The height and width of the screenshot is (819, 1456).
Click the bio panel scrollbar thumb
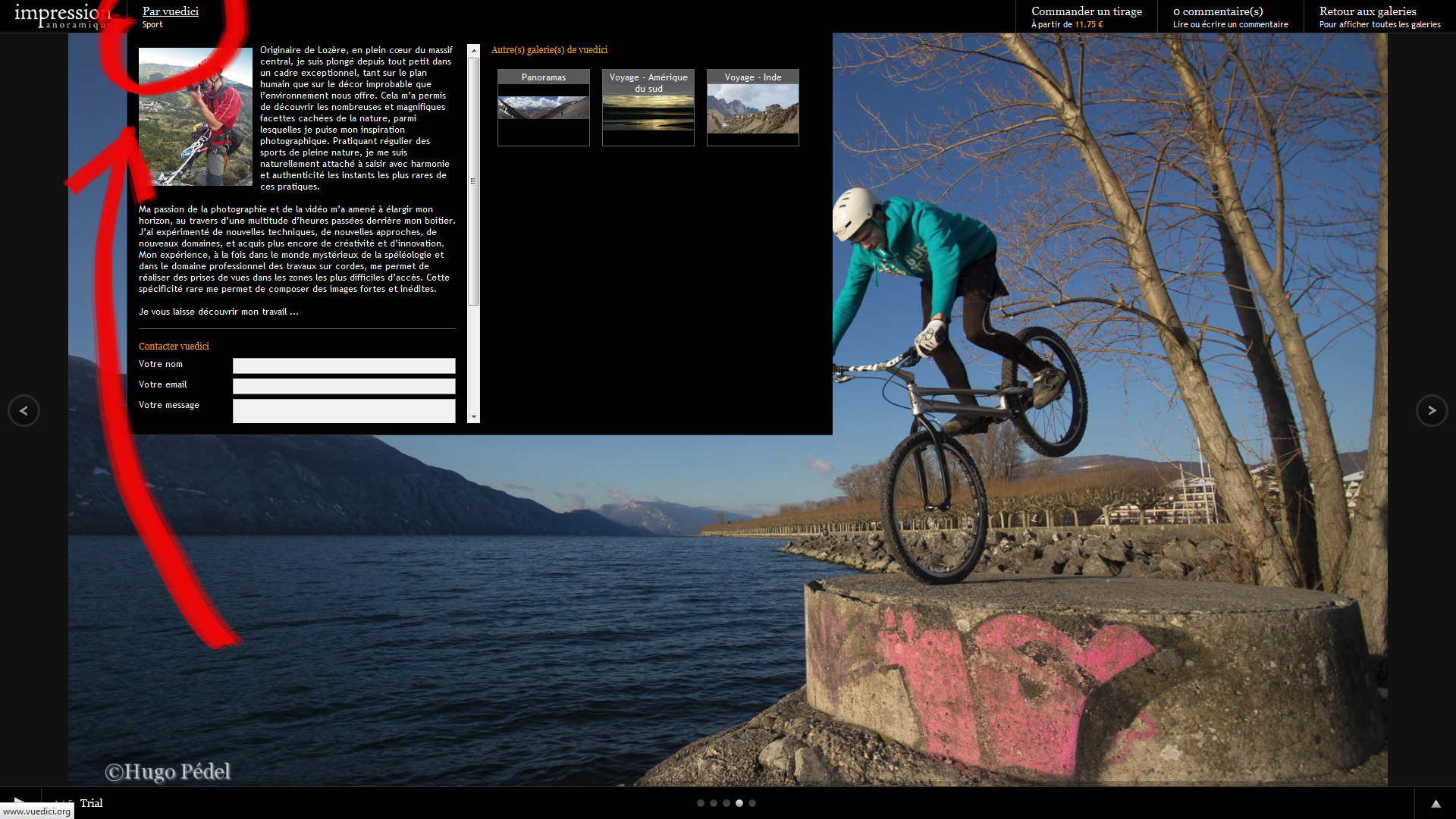coord(473,182)
